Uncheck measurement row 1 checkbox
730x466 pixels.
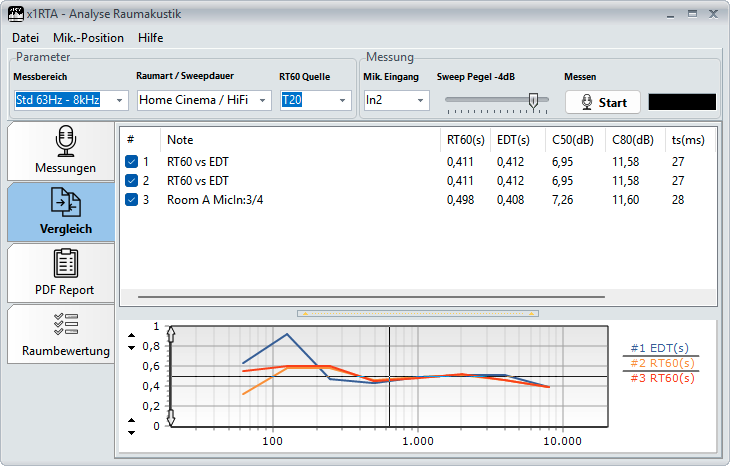pos(132,162)
